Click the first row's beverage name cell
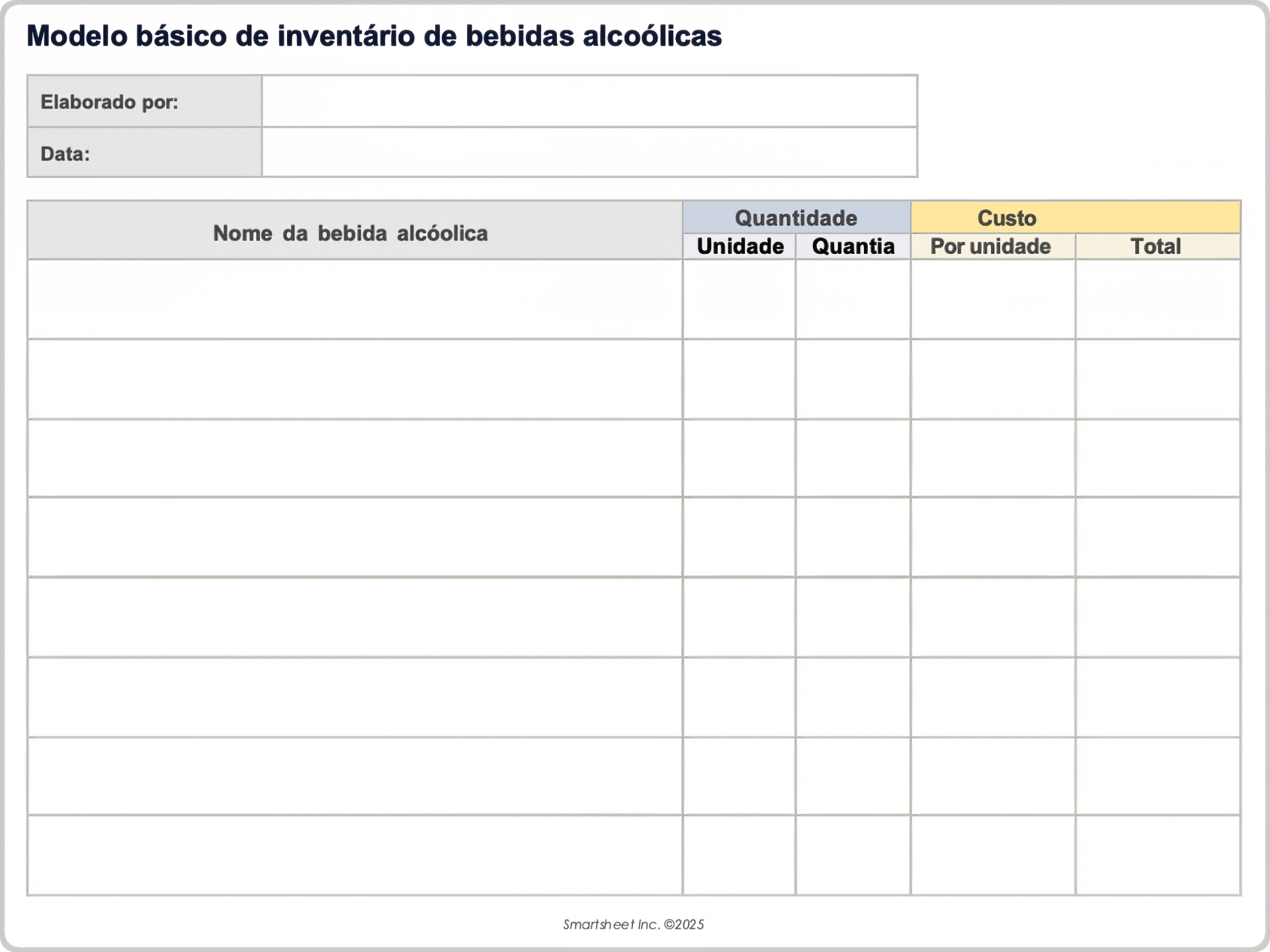1270x952 pixels. tap(355, 299)
